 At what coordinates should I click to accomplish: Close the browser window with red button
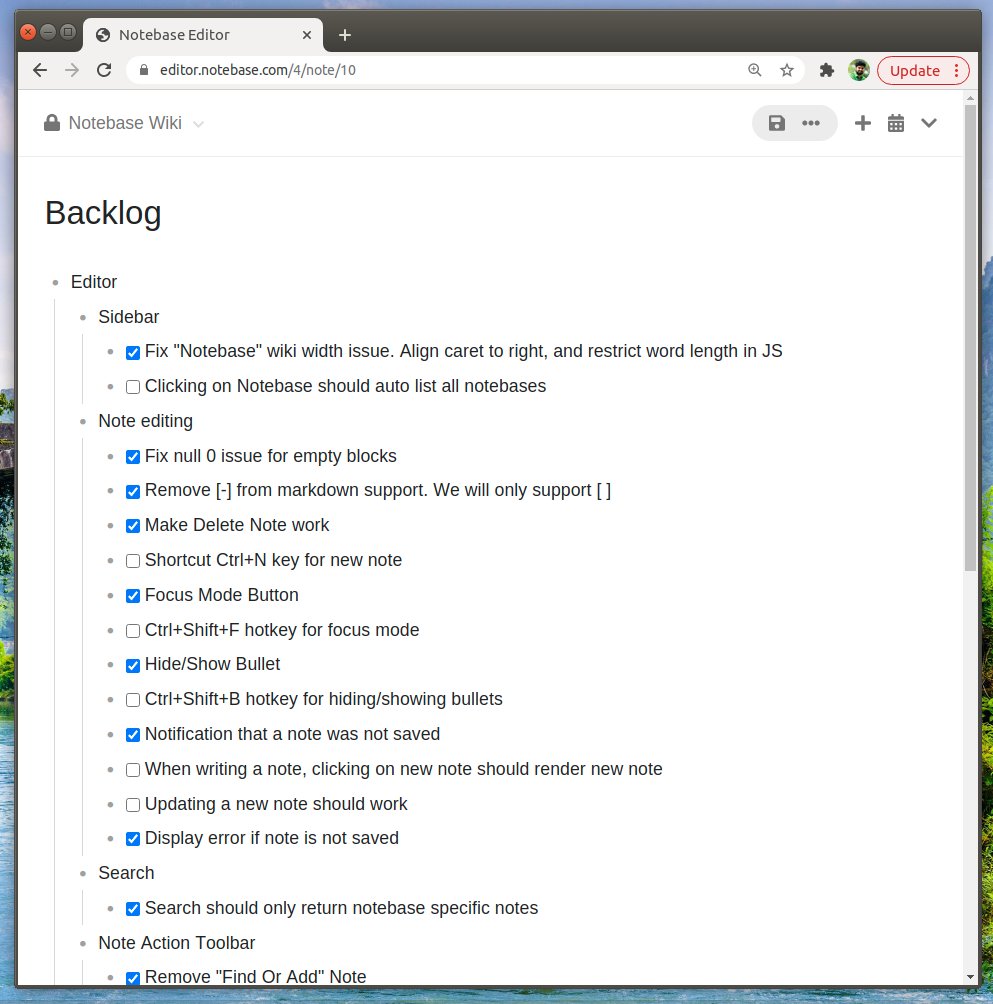pyautogui.click(x=28, y=31)
